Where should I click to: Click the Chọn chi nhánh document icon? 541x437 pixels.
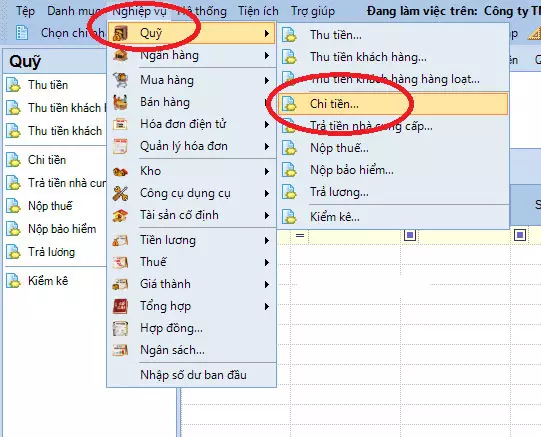22,33
